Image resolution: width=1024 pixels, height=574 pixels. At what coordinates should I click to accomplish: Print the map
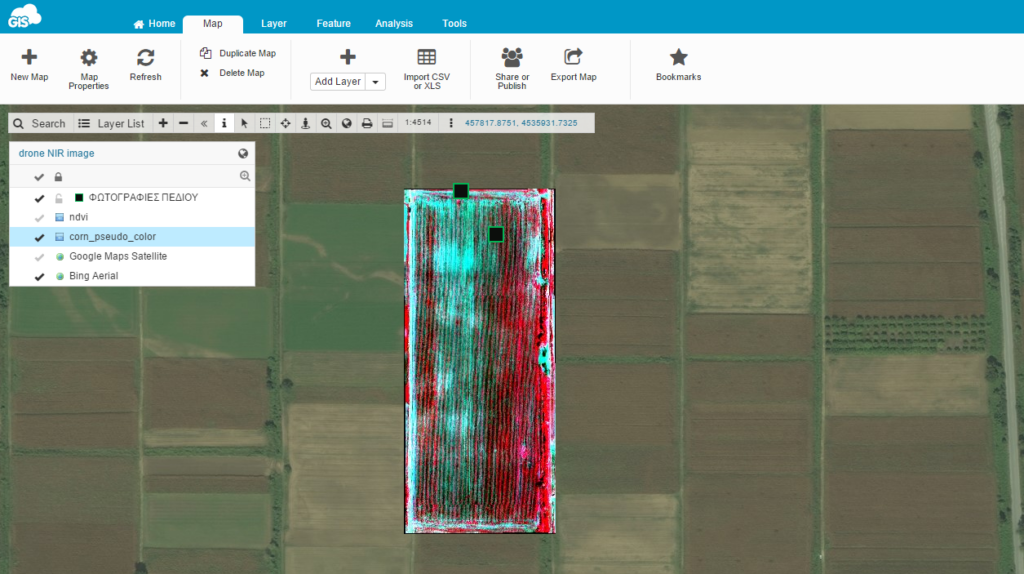[367, 123]
